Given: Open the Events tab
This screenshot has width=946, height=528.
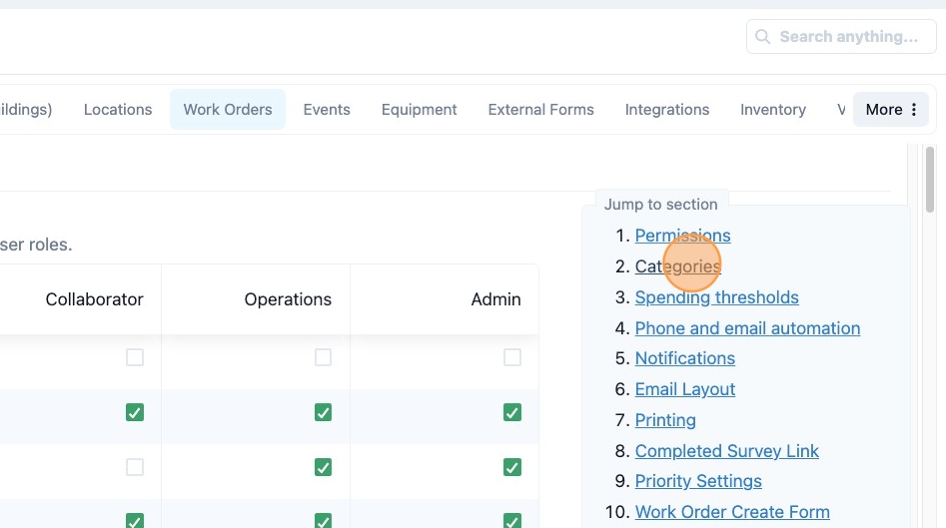Looking at the screenshot, I should point(326,109).
